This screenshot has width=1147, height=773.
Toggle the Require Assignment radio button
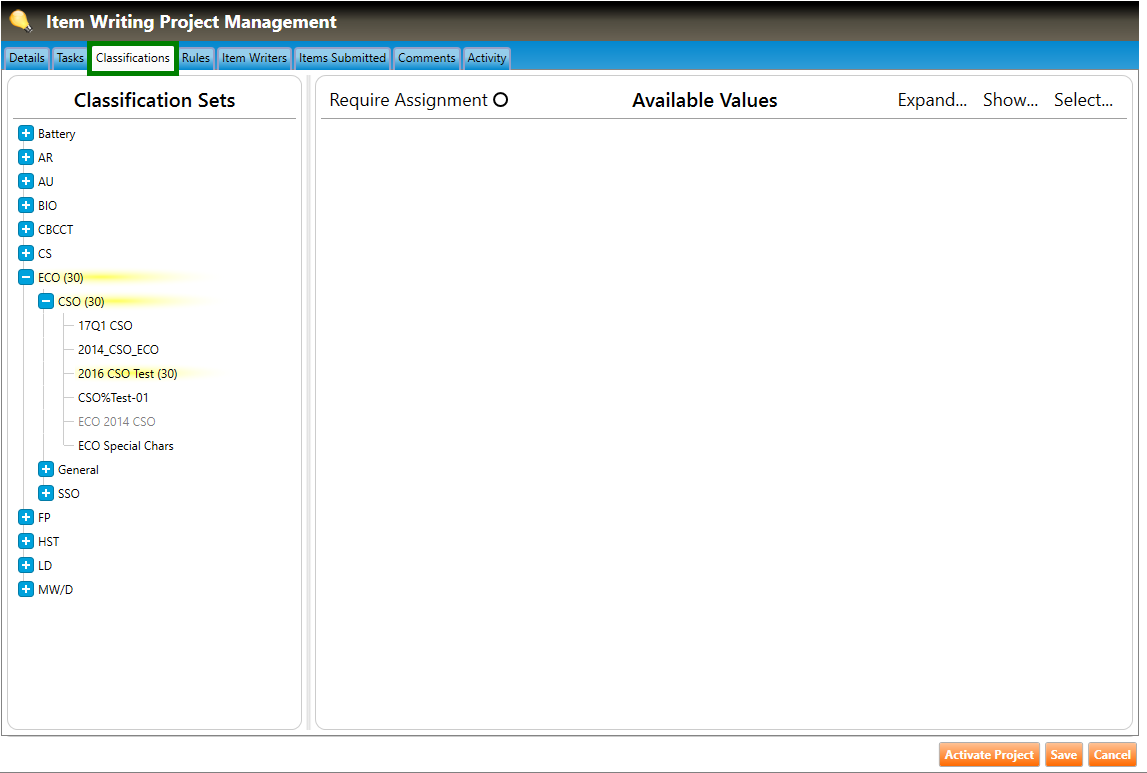click(501, 100)
